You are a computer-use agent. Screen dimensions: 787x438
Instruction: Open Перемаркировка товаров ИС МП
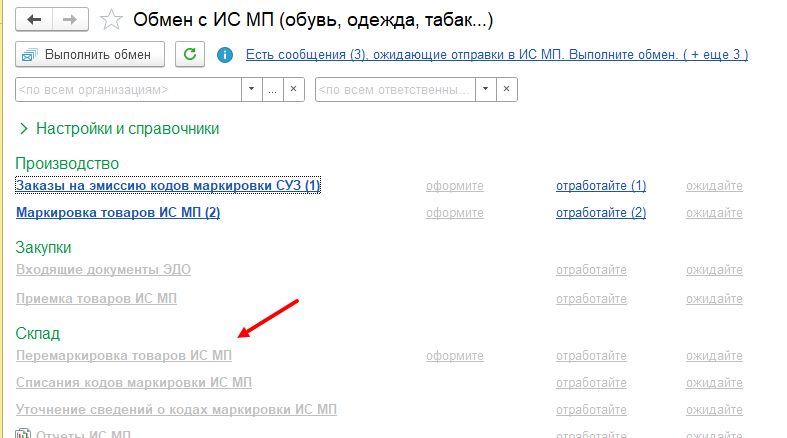point(124,356)
